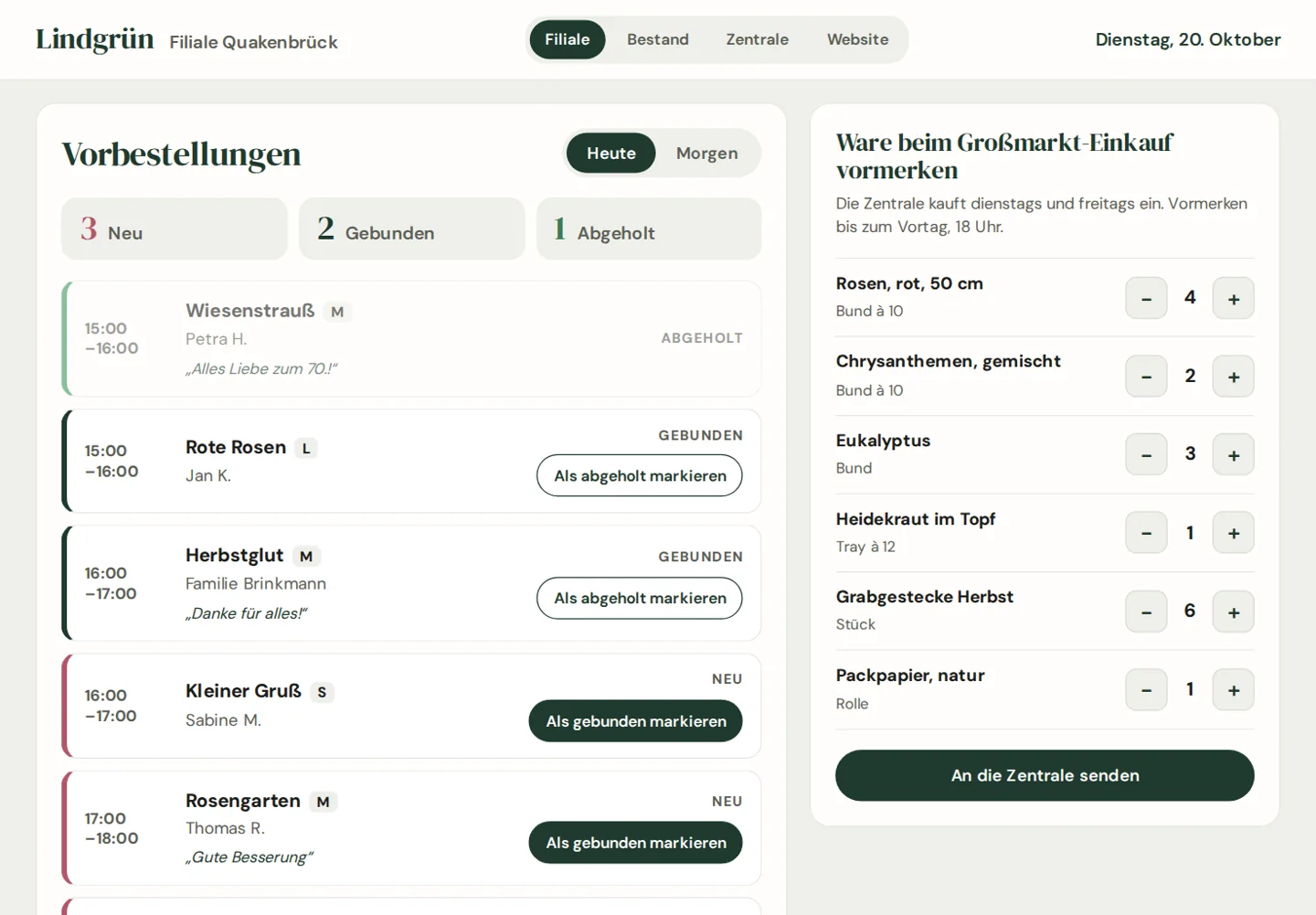Click the Rote Rosen order title
Viewport: 1316px width, 915px height.
pyautogui.click(x=236, y=447)
